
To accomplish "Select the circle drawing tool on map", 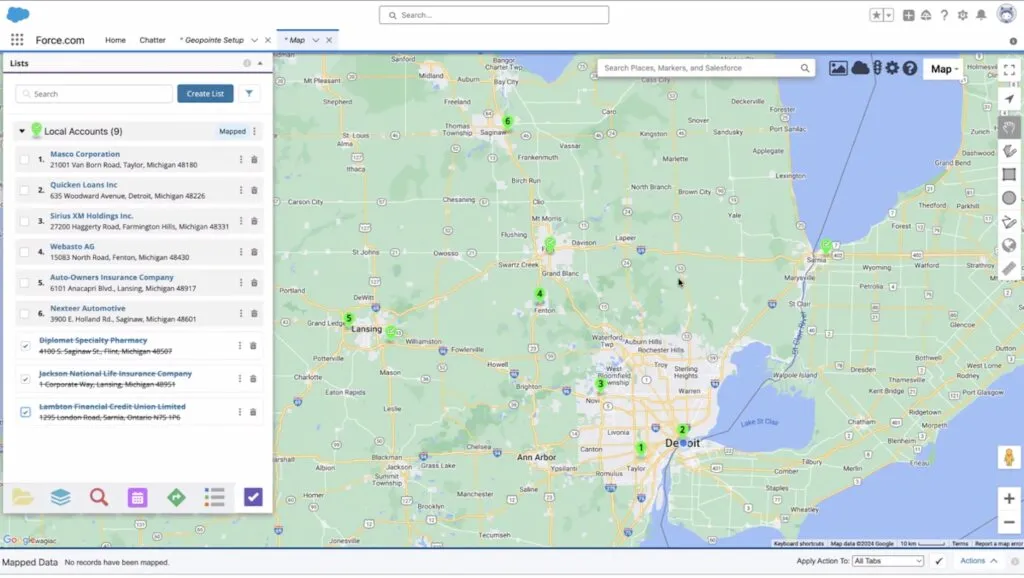I will pyautogui.click(x=1009, y=198).
